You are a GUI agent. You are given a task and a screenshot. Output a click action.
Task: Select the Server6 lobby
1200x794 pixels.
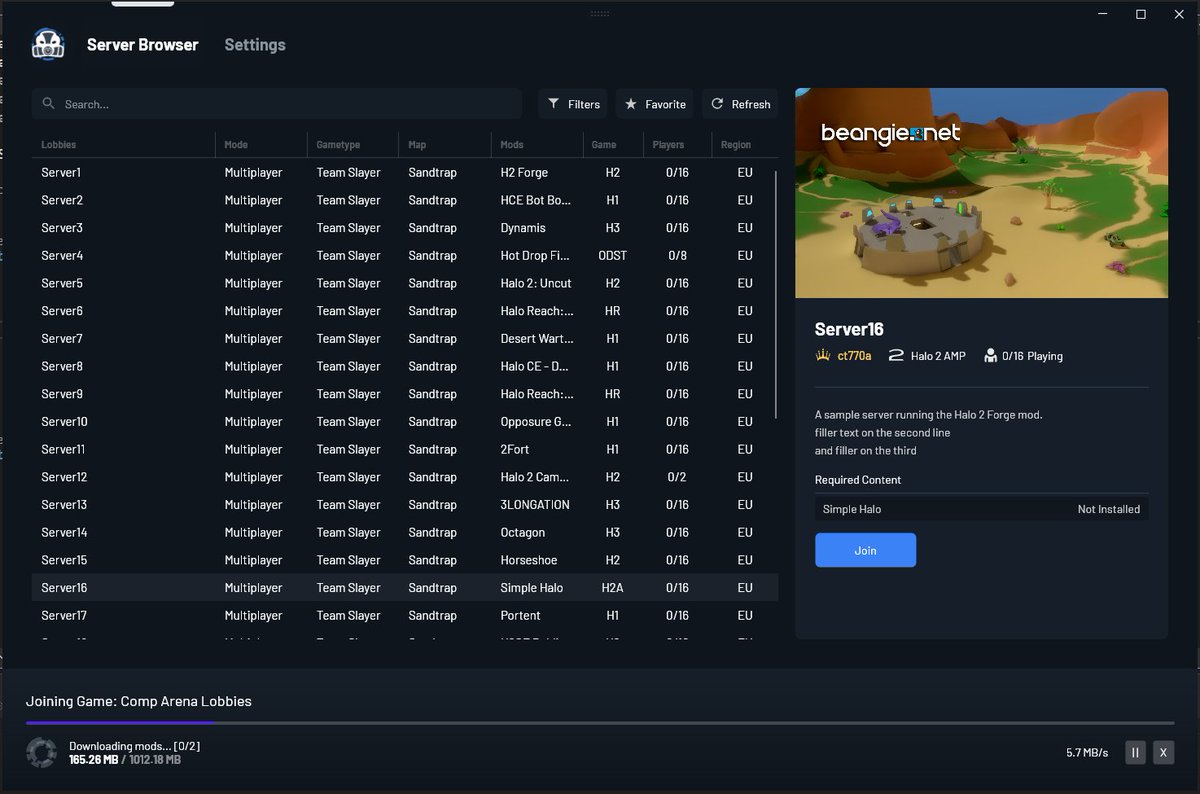coord(404,311)
